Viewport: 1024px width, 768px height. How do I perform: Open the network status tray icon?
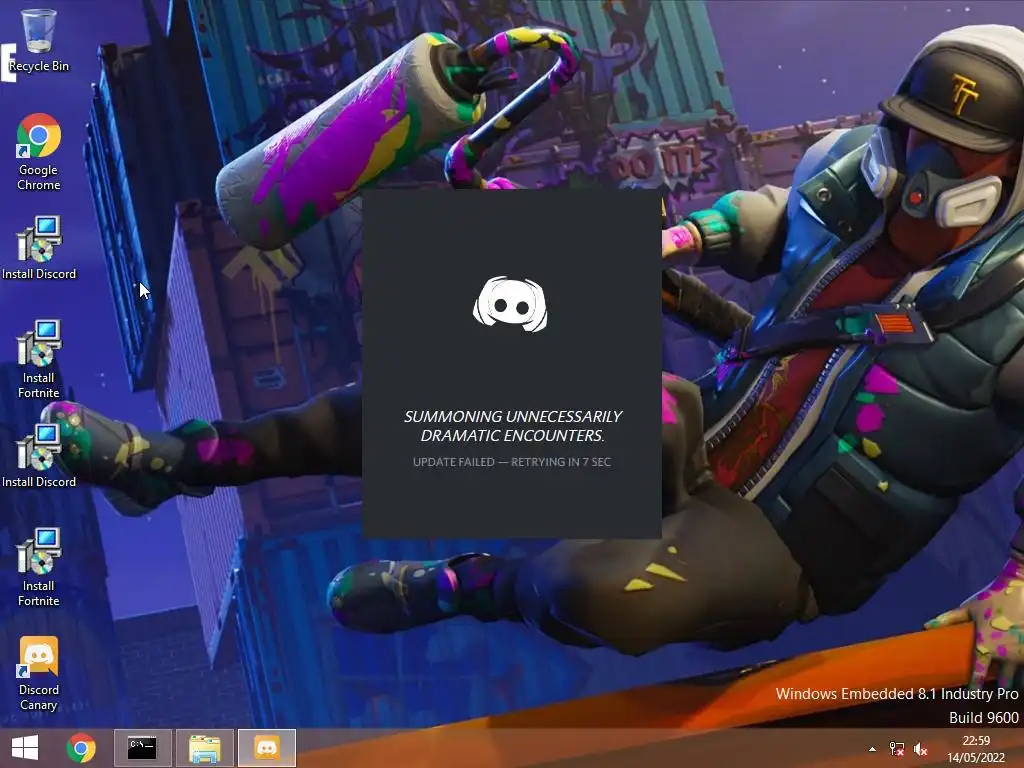pos(897,749)
